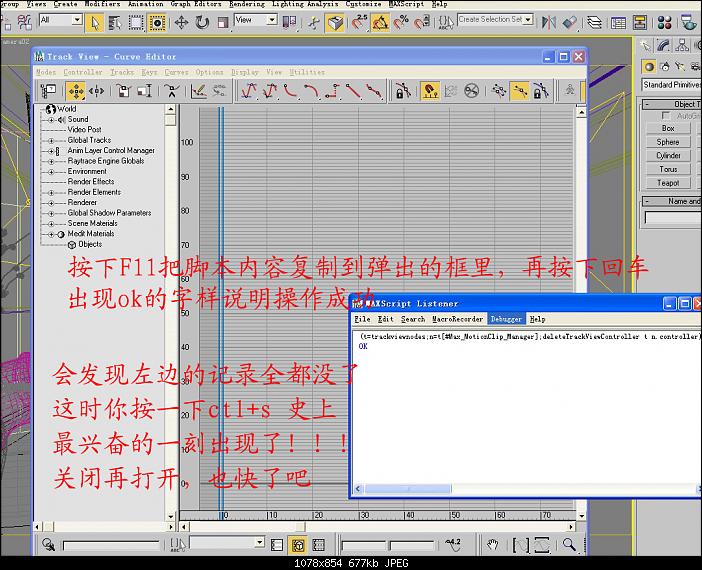The height and width of the screenshot is (570, 702).
Task: Select the Add Keys tool
Action: 171,91
